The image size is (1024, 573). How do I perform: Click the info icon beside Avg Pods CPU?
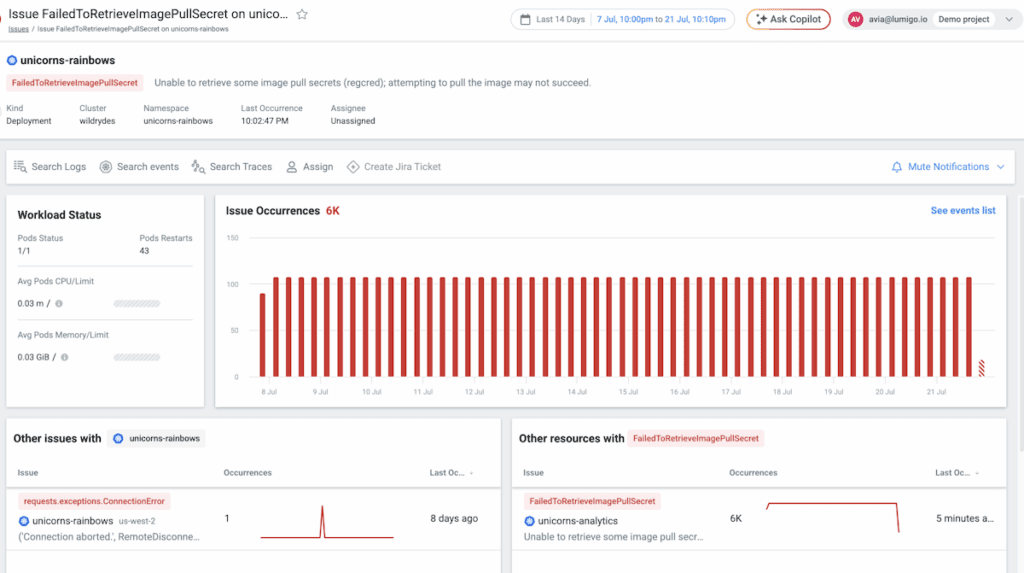pyautogui.click(x=59, y=303)
